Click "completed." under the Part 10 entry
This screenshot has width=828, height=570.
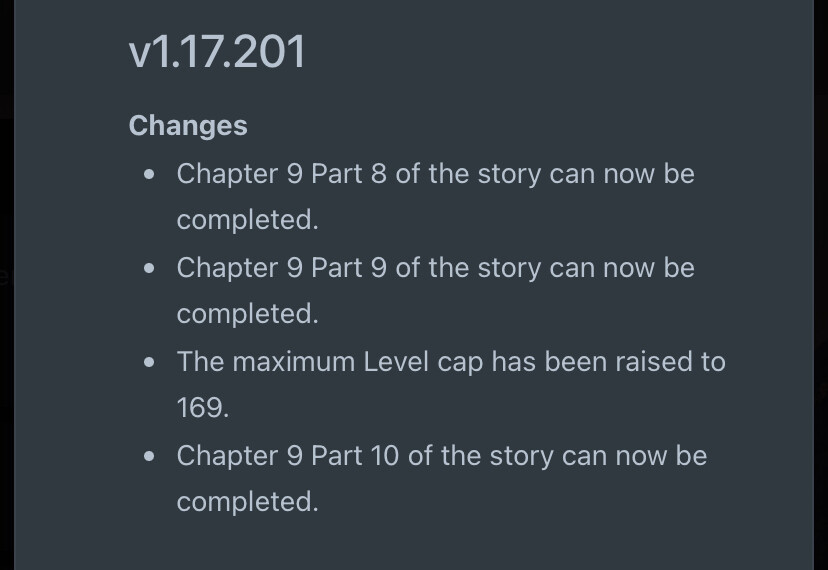(247, 502)
